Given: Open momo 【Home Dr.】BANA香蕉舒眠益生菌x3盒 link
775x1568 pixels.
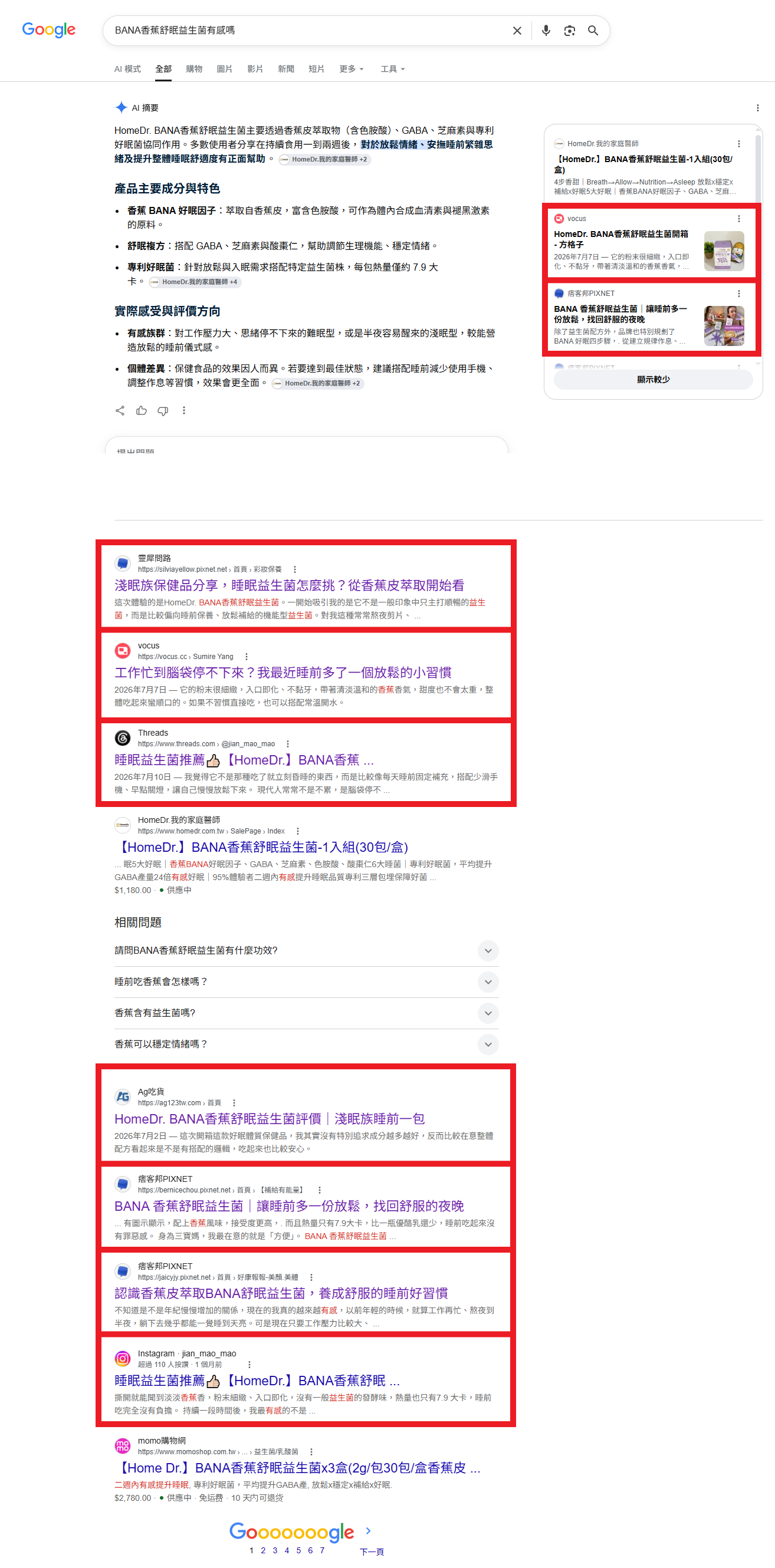Looking at the screenshot, I should [x=298, y=1468].
